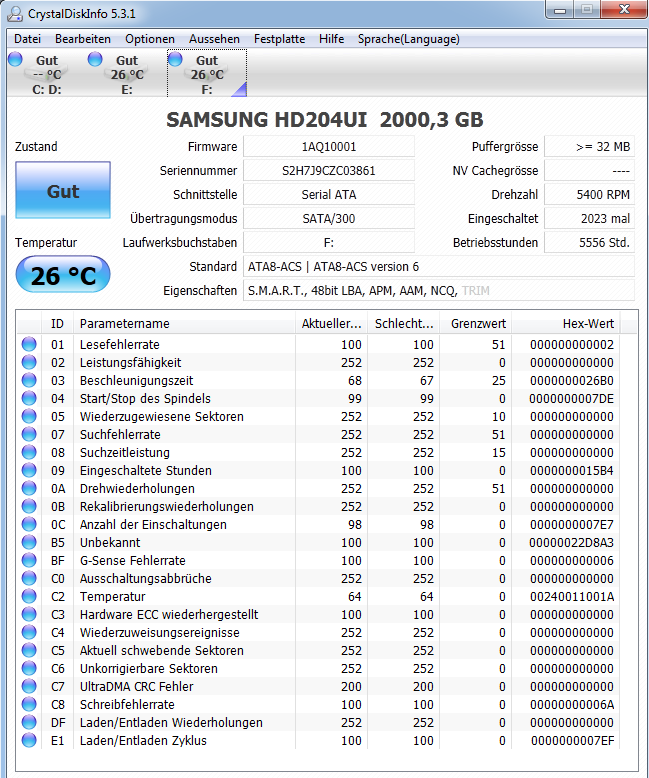
Task: Open the Datei menu
Action: pyautogui.click(x=27, y=39)
